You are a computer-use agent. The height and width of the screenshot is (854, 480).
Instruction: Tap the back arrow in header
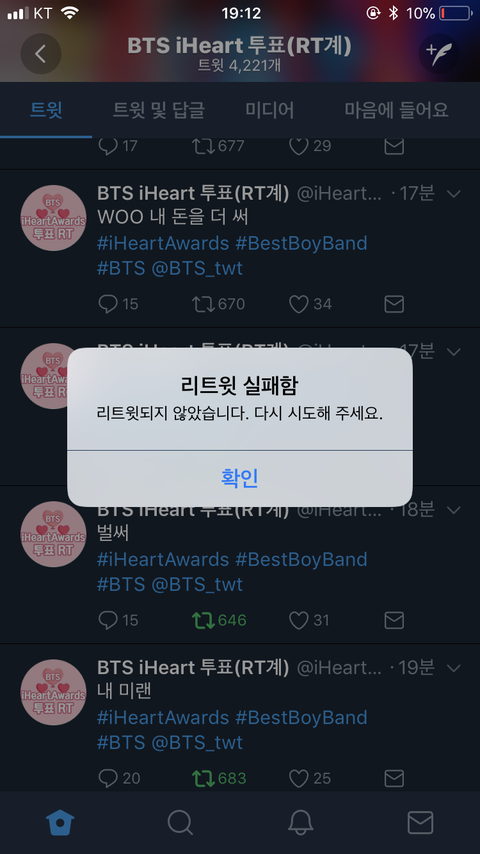pos(41,53)
